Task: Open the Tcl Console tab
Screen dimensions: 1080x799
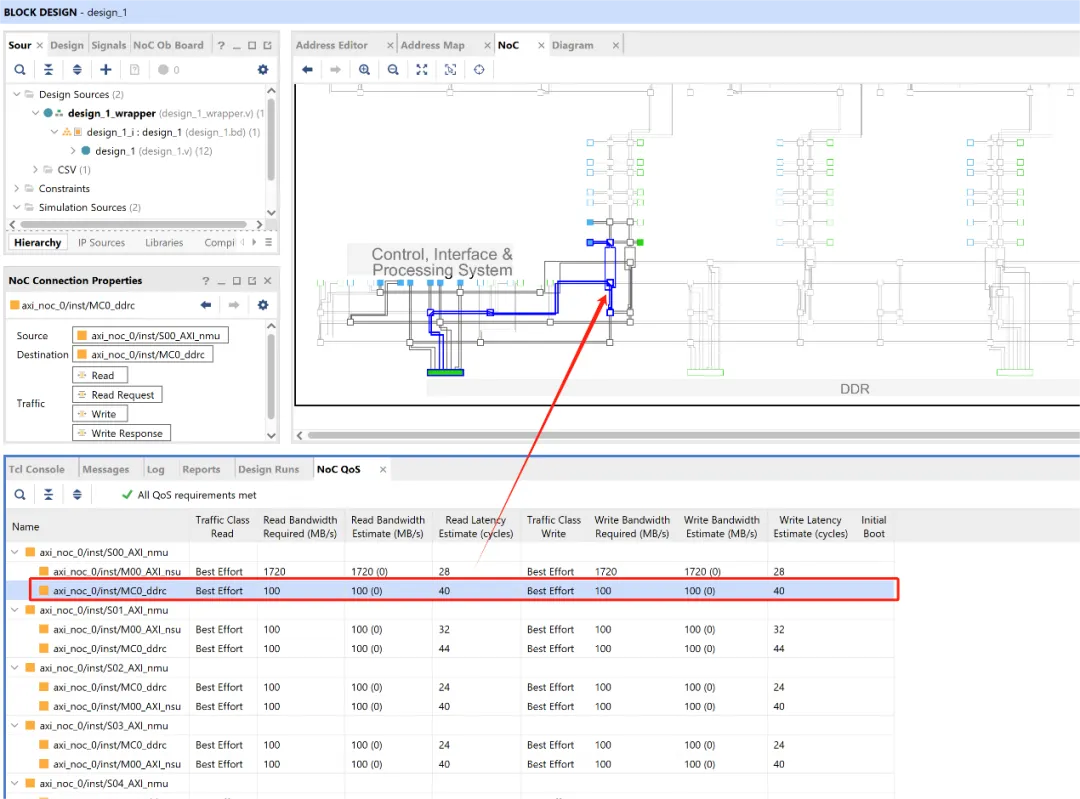Action: click(37, 469)
